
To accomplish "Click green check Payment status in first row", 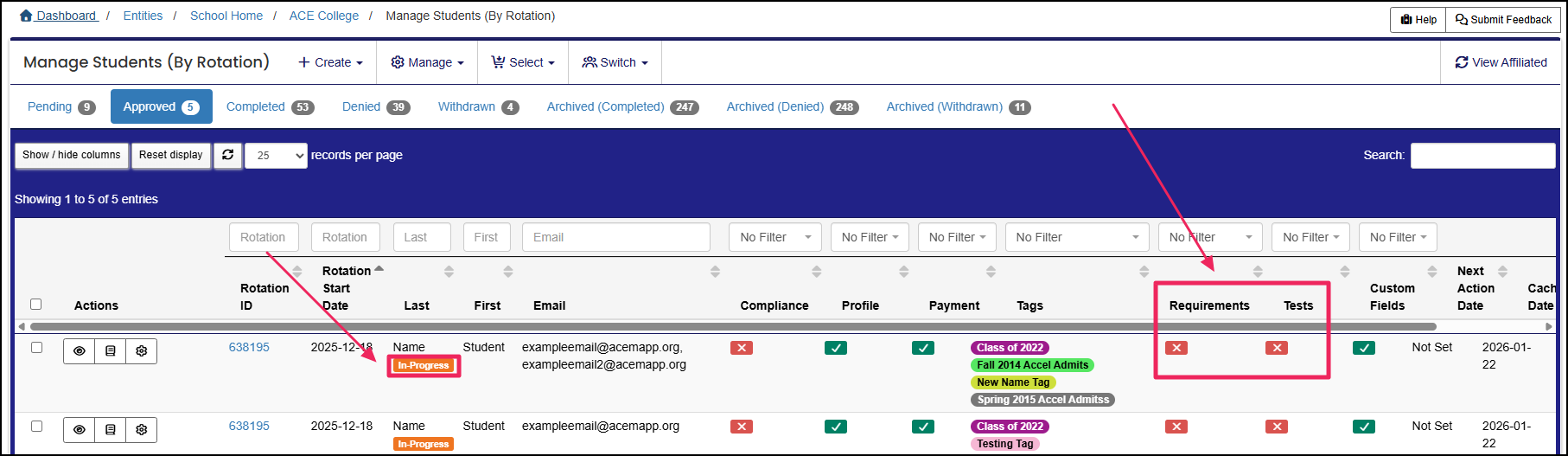I will point(923,348).
